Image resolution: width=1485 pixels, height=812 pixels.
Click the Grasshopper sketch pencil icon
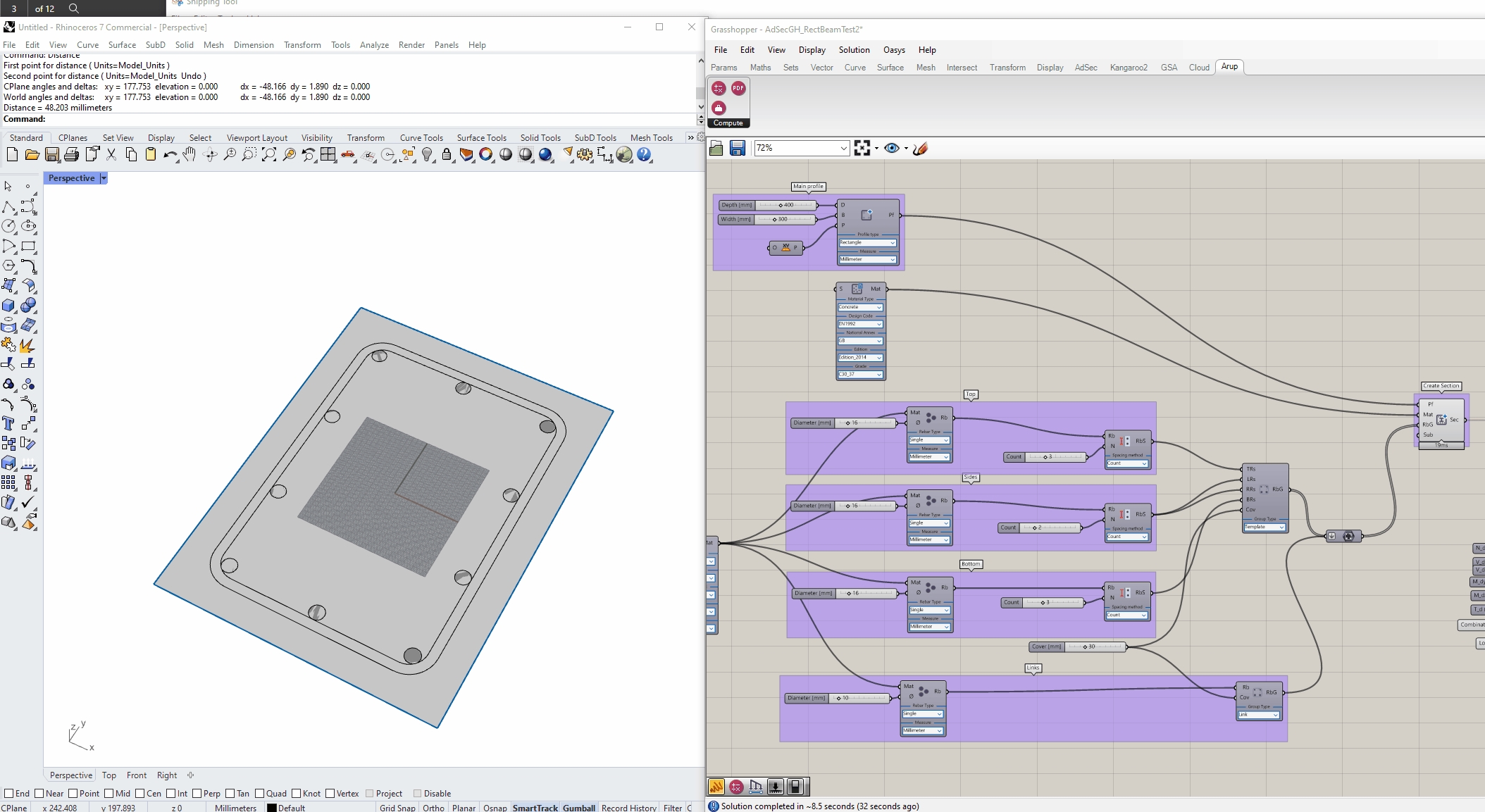(x=920, y=148)
